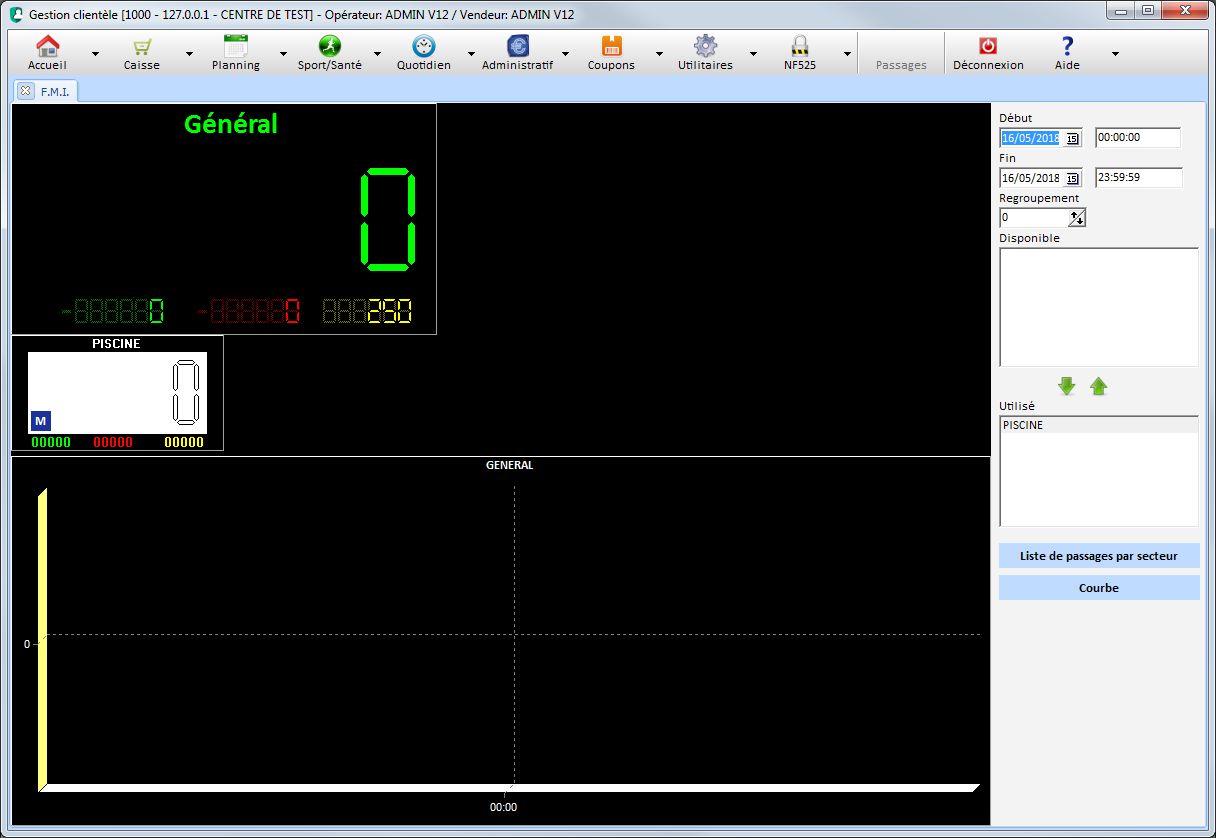Select the Sport/Santé runner icon

330,47
